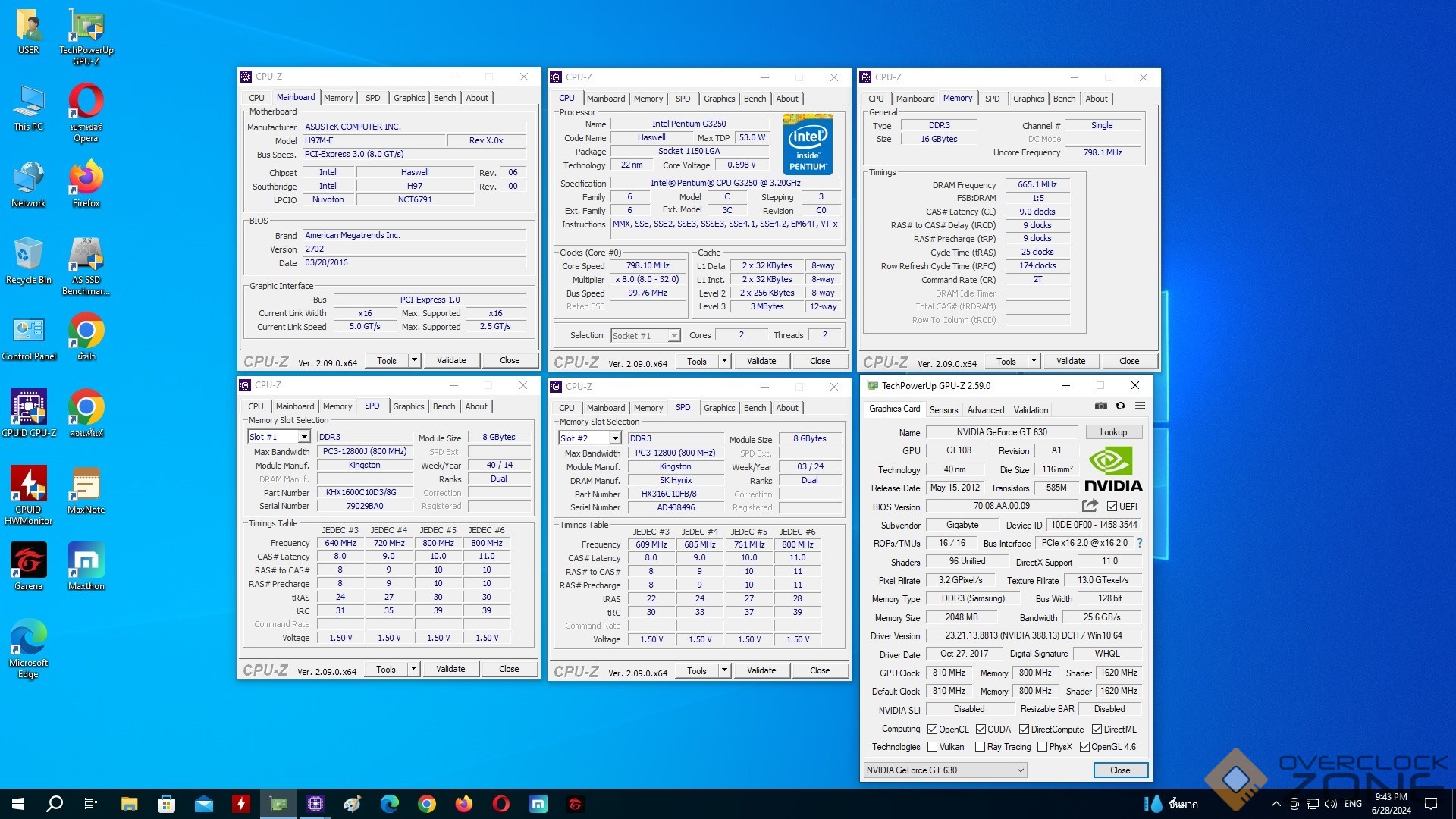The width and height of the screenshot is (1456, 819).
Task: Switch to the Sensors tab in GPU-Z
Action: [x=943, y=410]
